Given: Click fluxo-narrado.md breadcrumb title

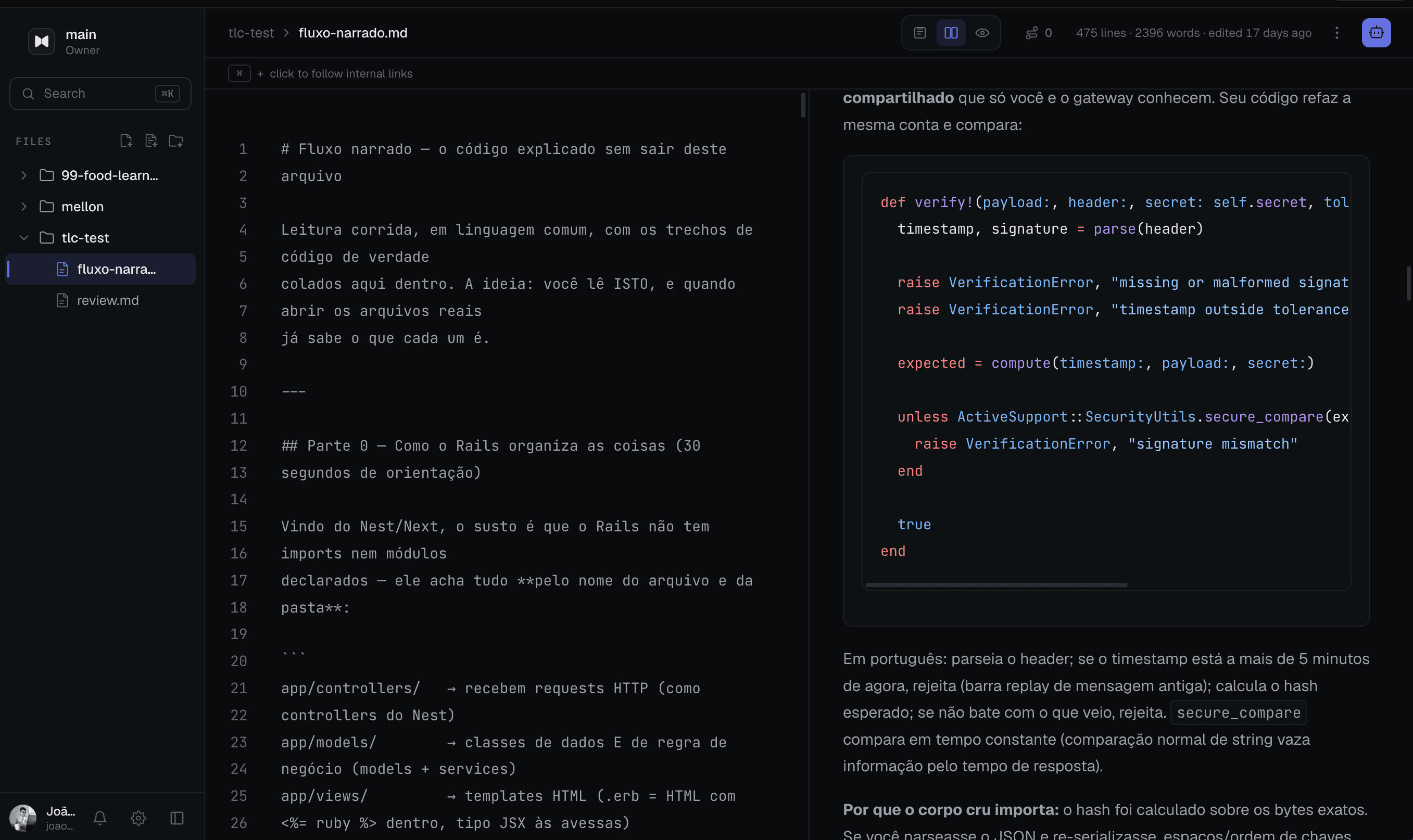Looking at the screenshot, I should (352, 33).
